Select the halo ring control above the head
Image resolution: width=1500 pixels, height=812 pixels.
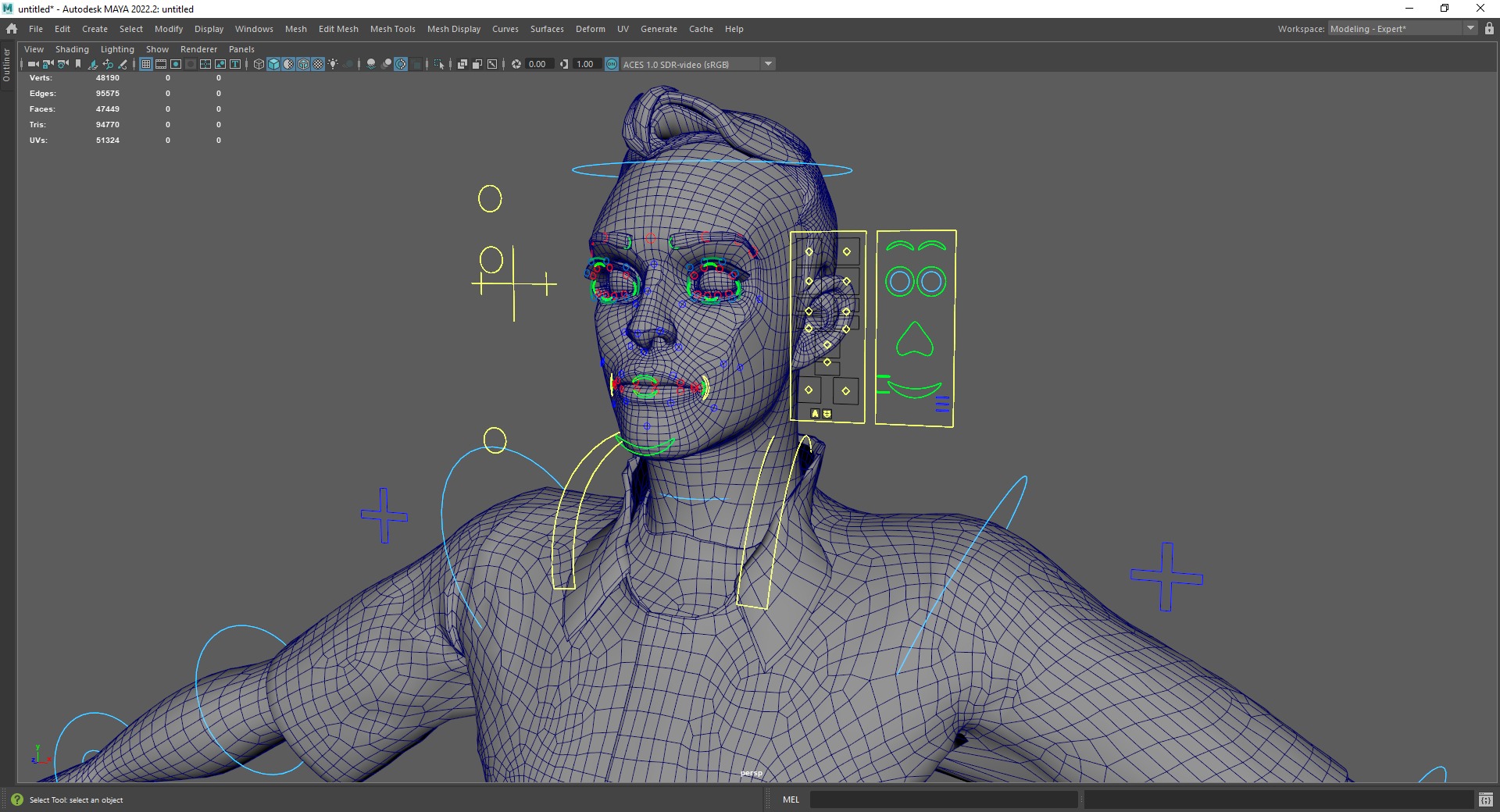712,169
